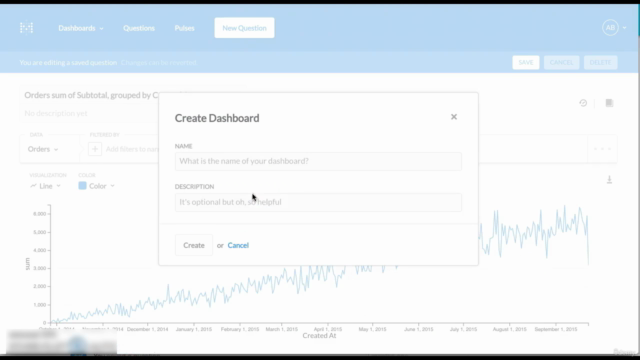Open the Pulses section
The image size is (640, 360).
(x=184, y=28)
